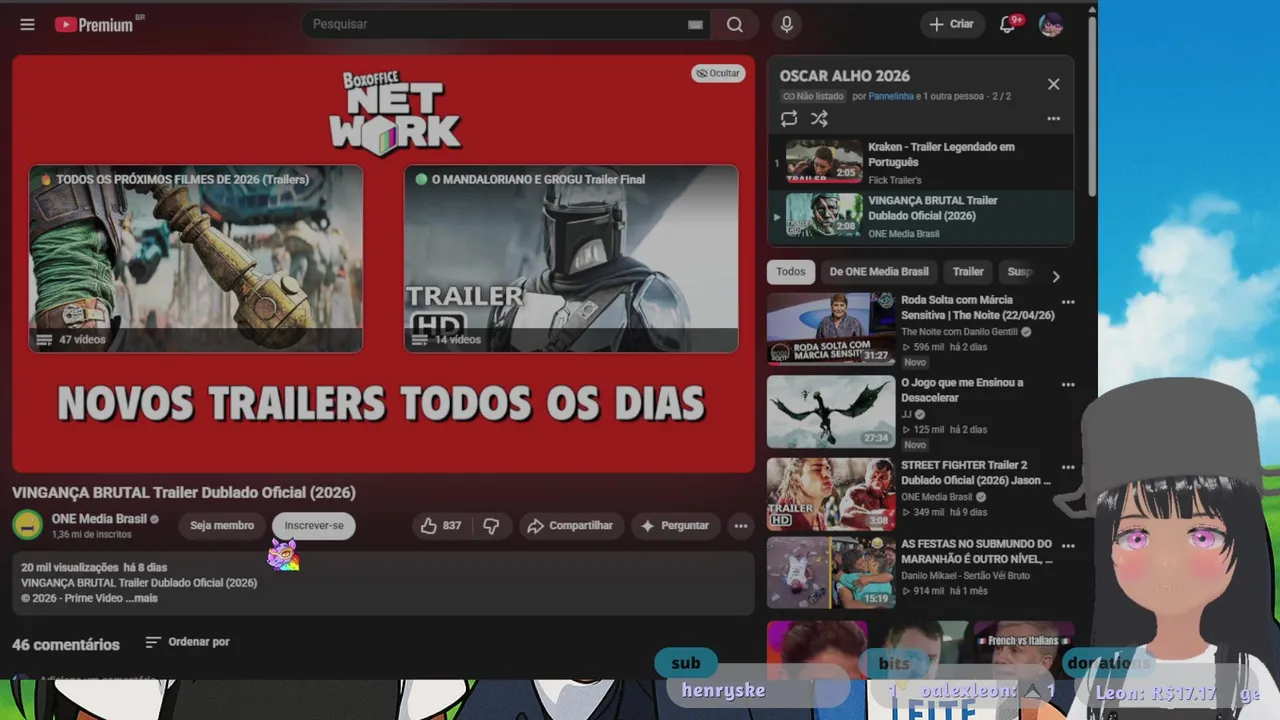The image size is (1280, 720).
Task: Click the search magnifier button
Action: [735, 24]
